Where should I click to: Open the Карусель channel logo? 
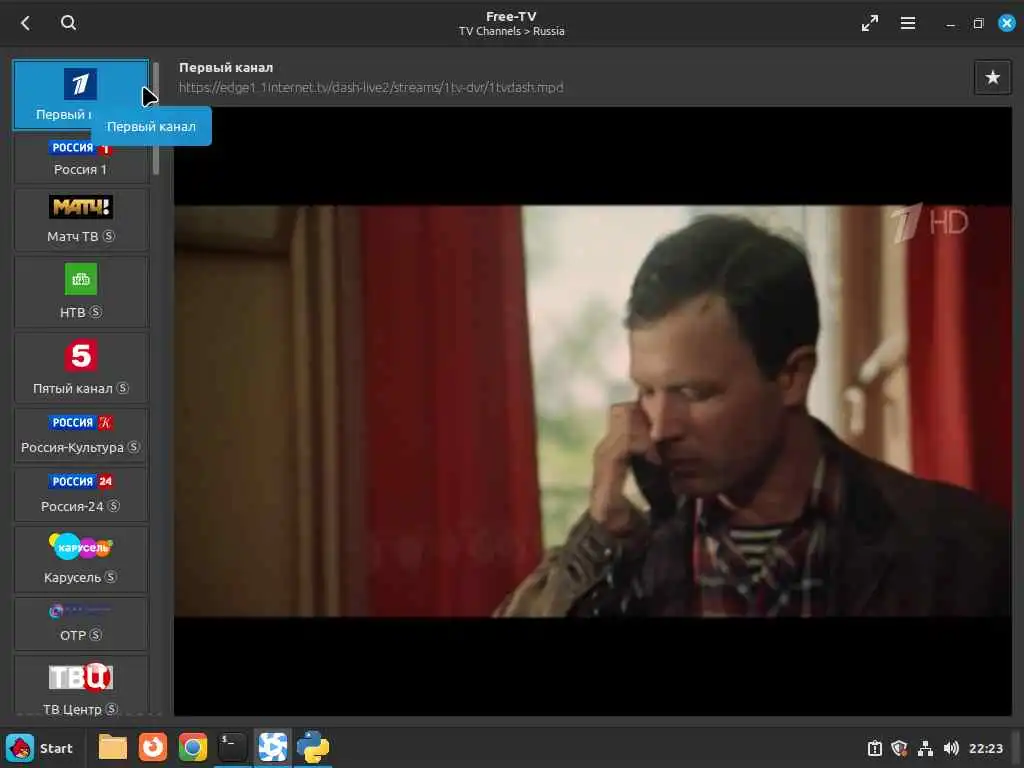pos(81,547)
